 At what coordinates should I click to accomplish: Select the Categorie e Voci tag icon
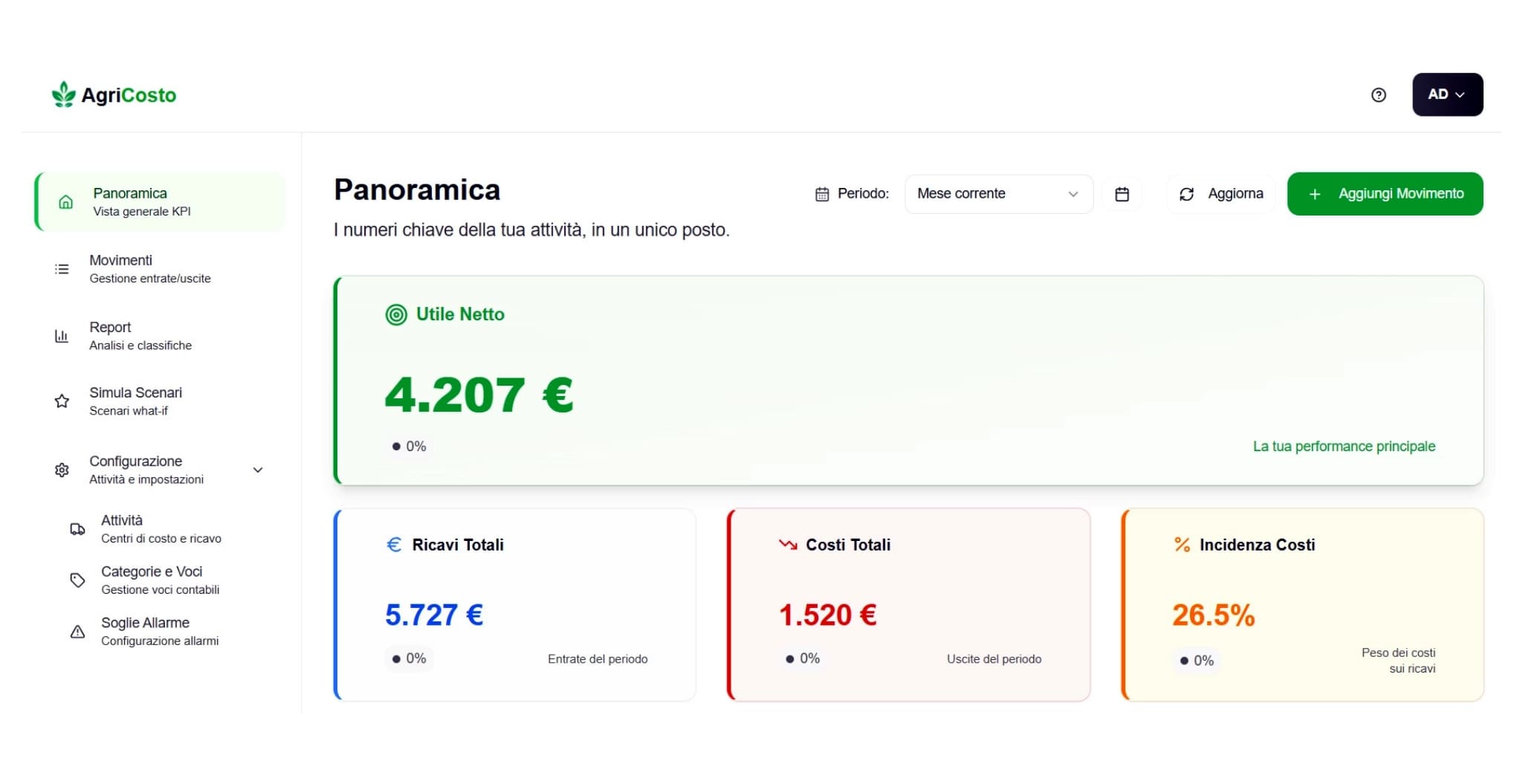pyautogui.click(x=77, y=580)
